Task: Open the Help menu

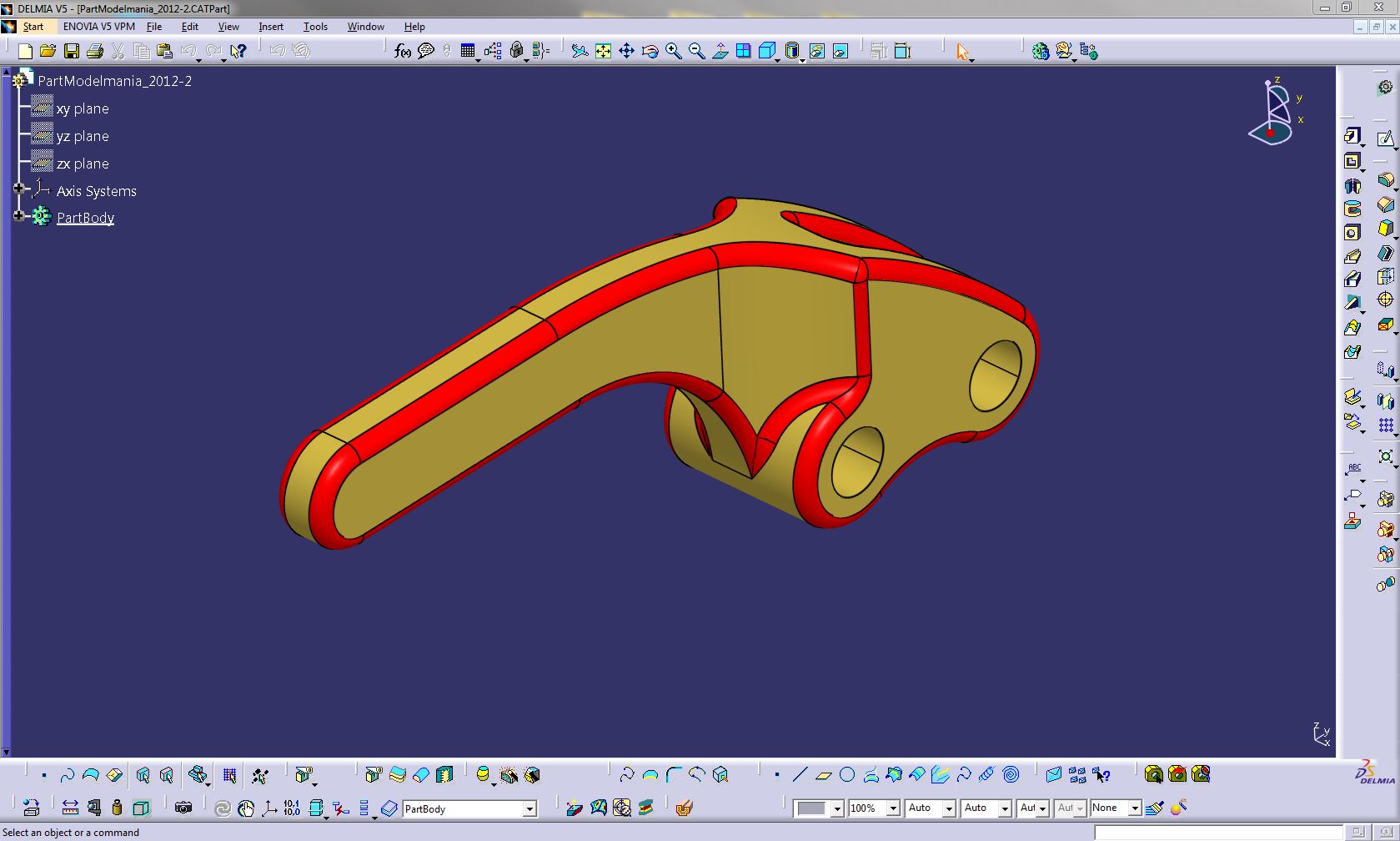Action: pos(414,27)
